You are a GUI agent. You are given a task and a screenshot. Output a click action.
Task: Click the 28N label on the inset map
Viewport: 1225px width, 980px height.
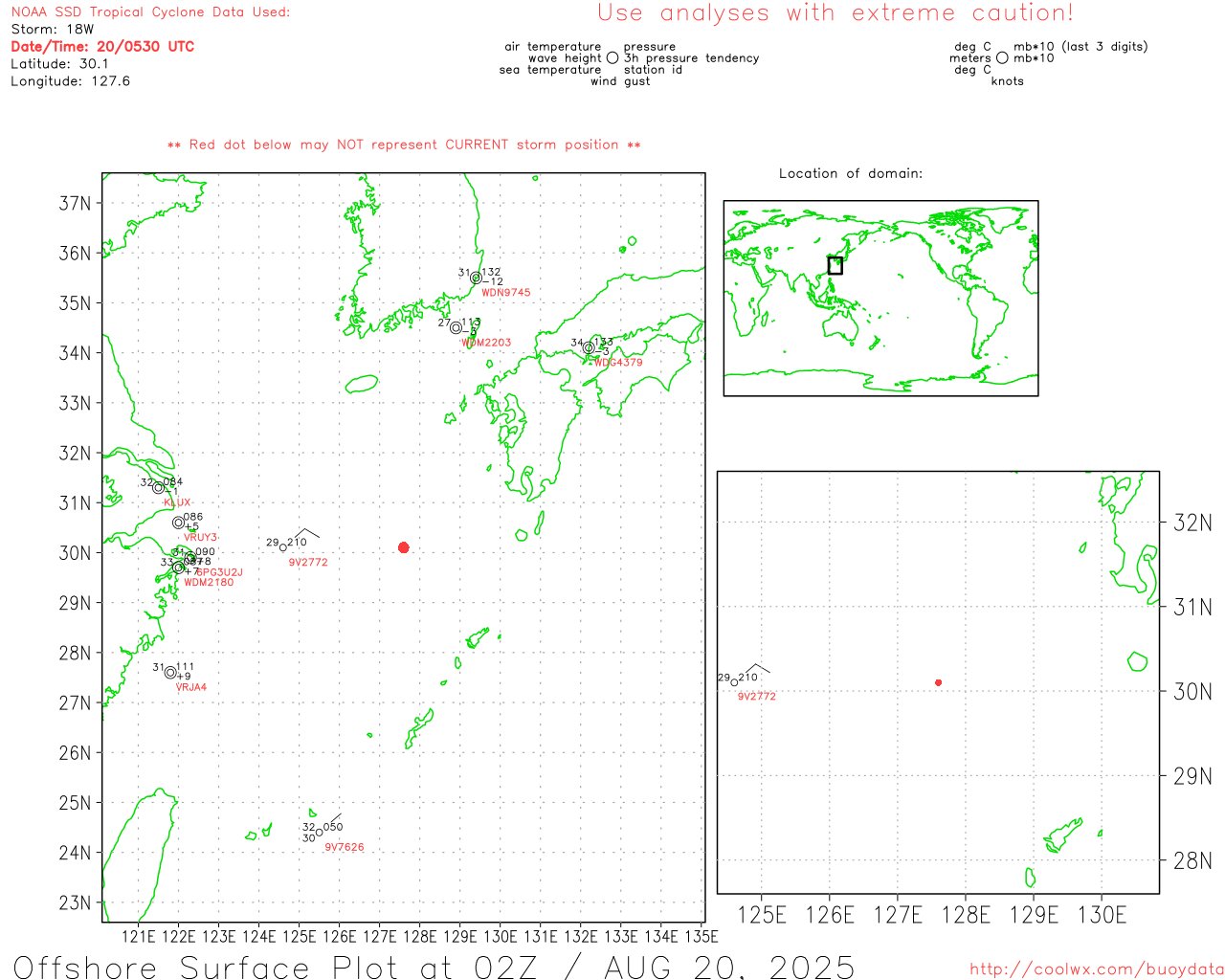click(1192, 860)
